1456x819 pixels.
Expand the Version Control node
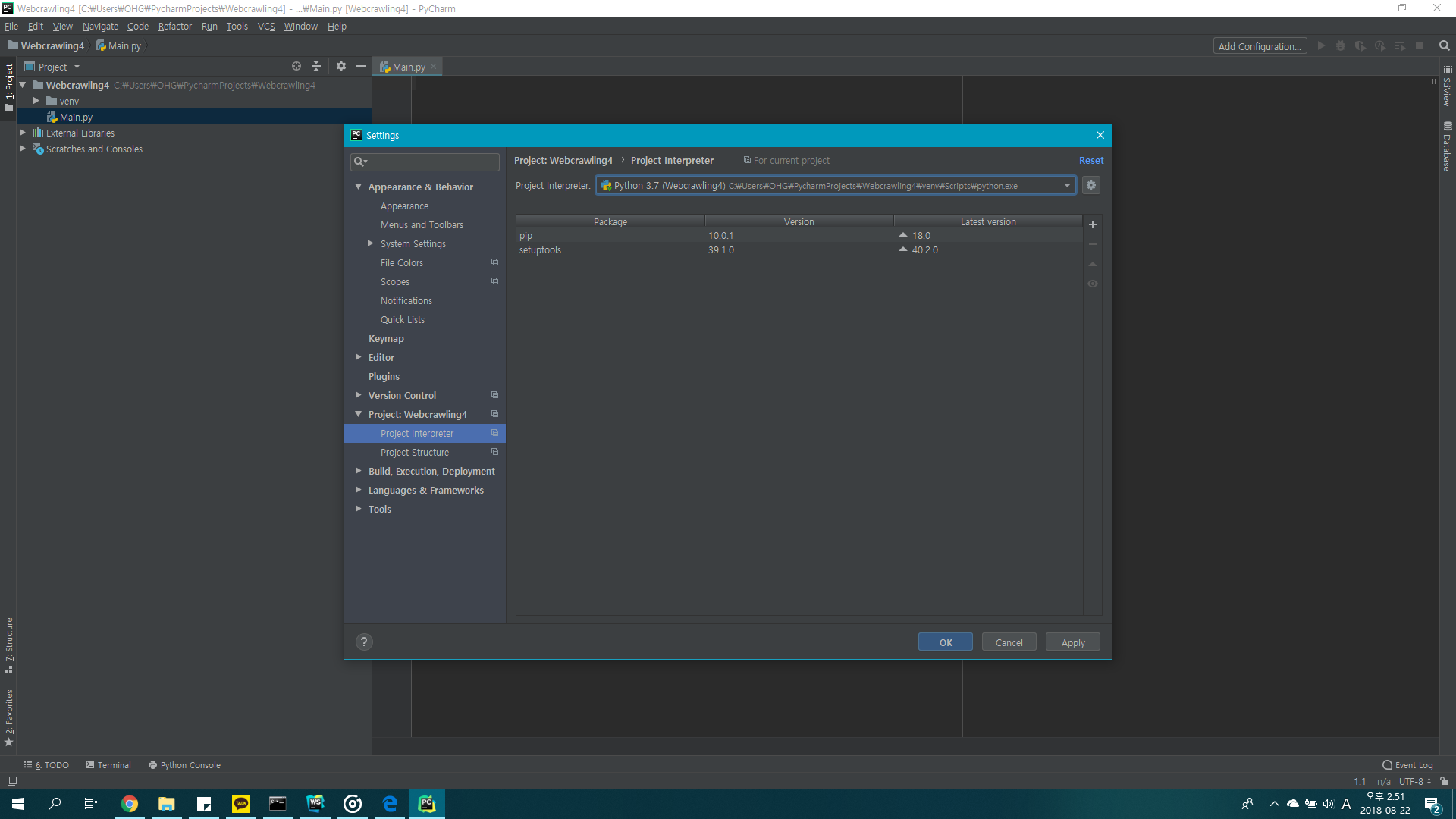(359, 395)
